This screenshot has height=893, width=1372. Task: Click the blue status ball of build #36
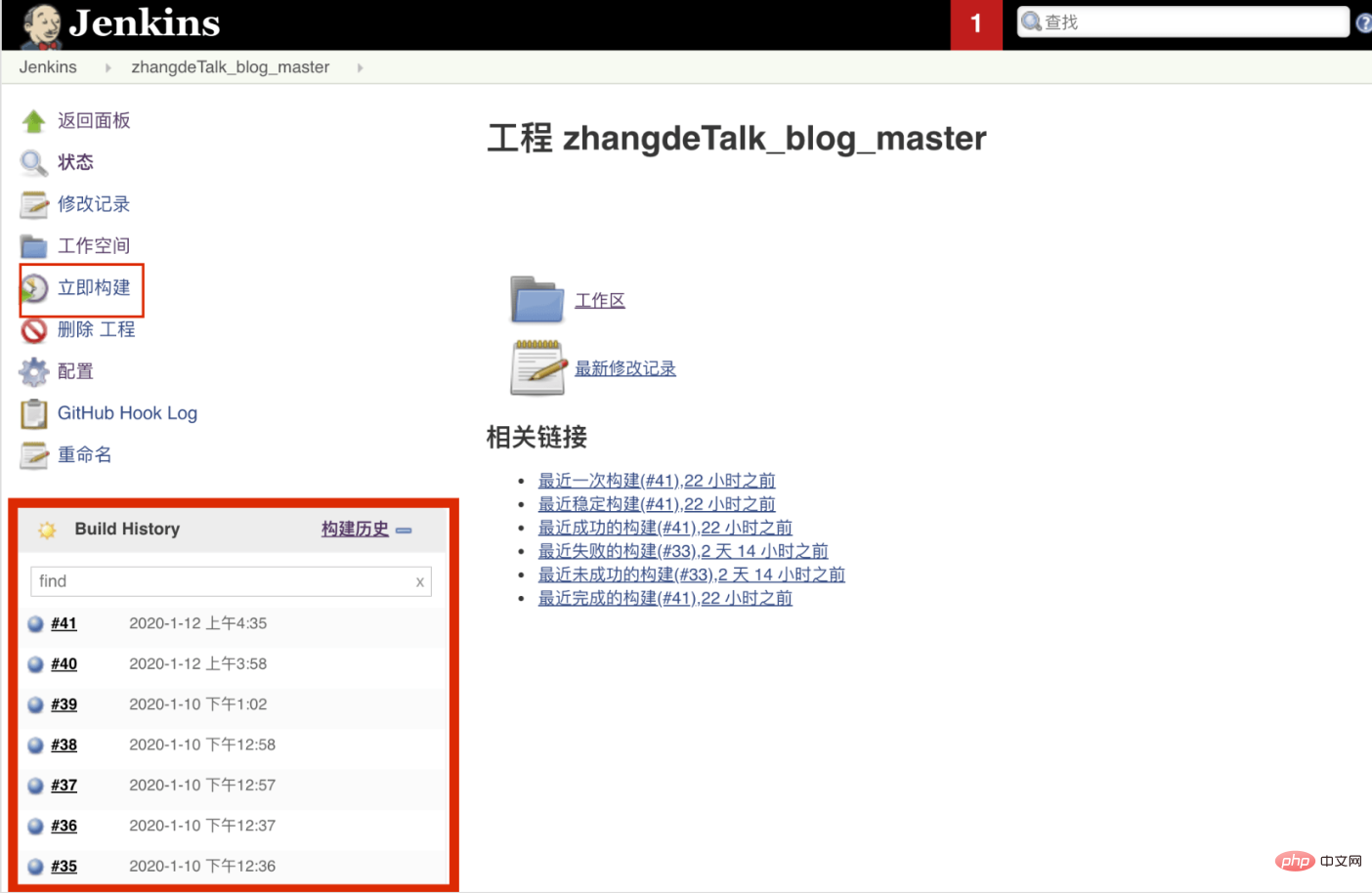[x=36, y=827]
